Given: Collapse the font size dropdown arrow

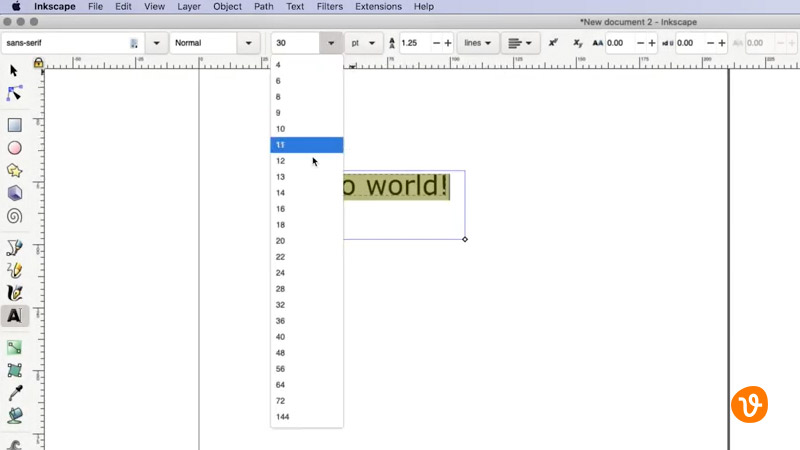Looking at the screenshot, I should point(331,43).
